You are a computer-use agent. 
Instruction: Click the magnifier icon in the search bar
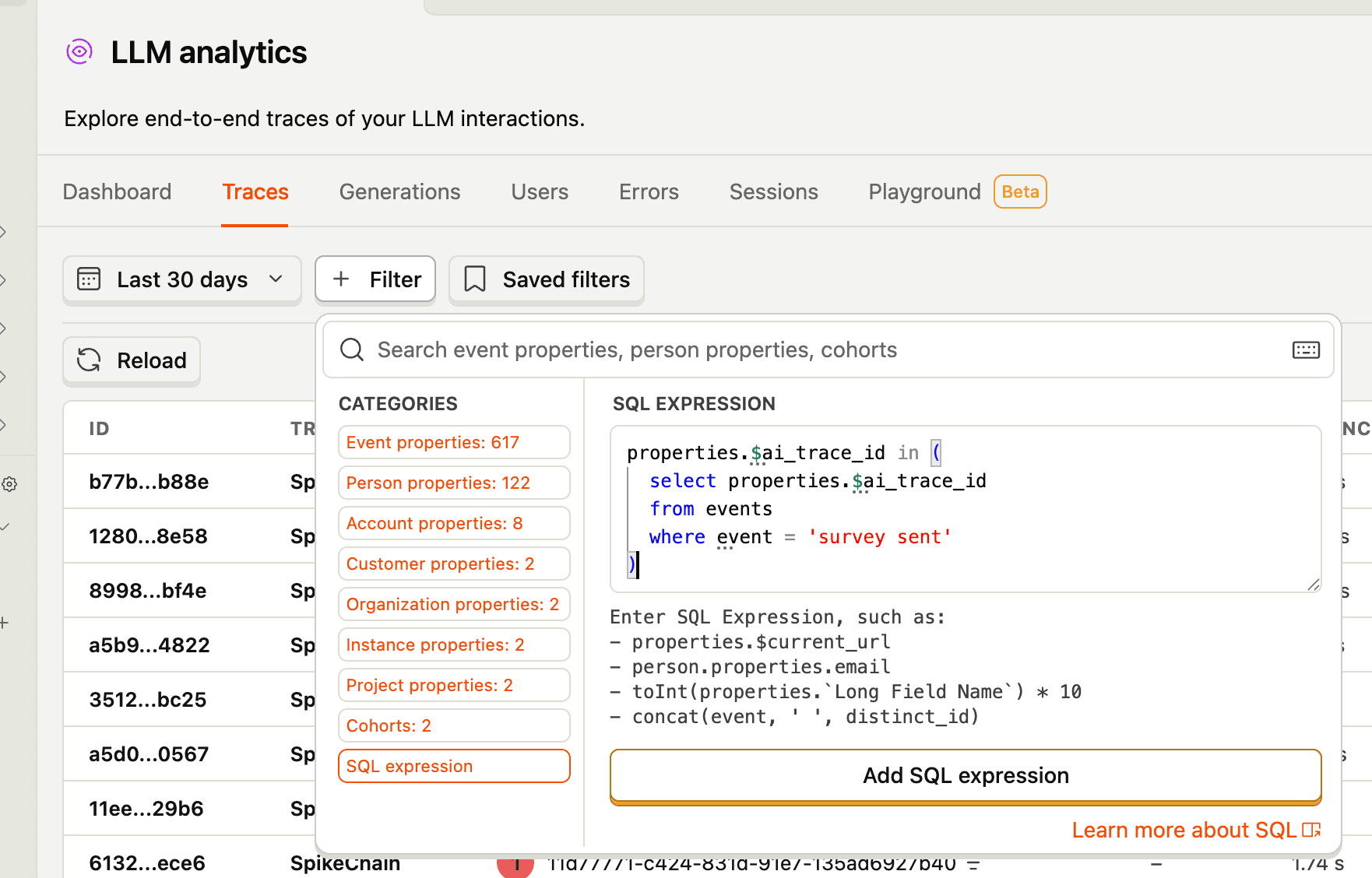pyautogui.click(x=352, y=349)
